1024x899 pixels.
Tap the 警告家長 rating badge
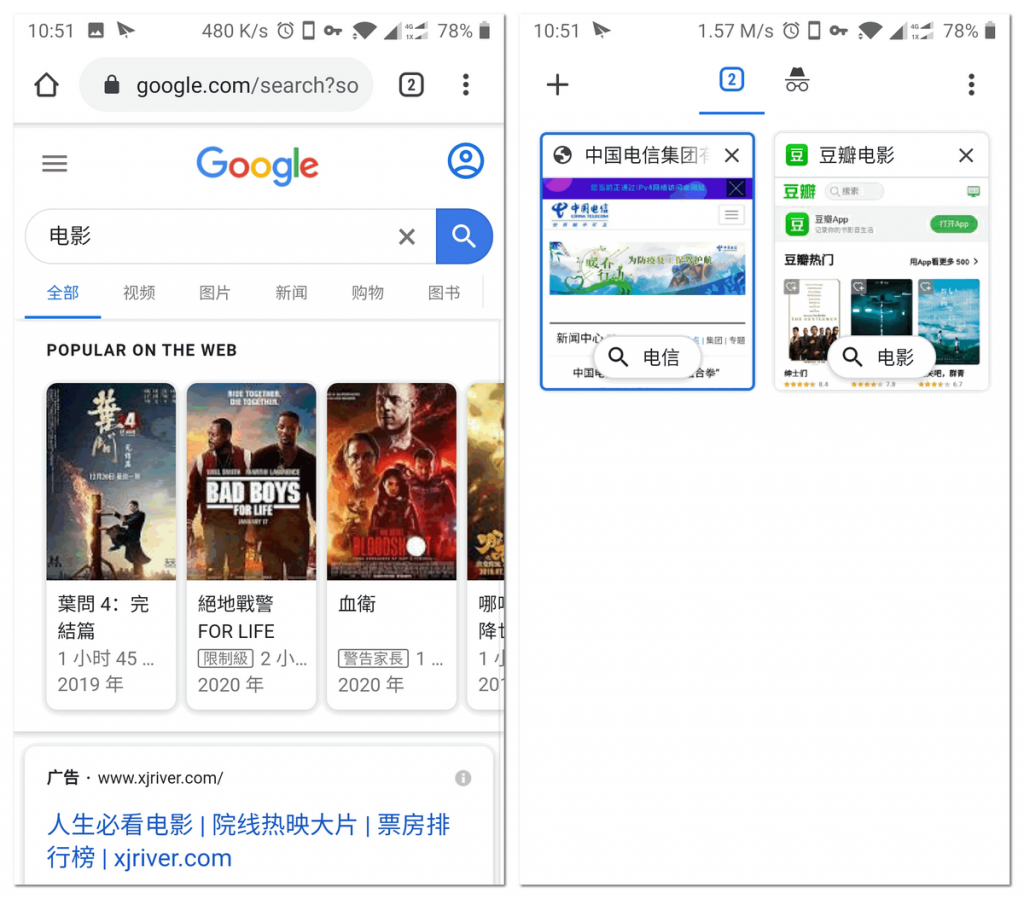click(374, 658)
